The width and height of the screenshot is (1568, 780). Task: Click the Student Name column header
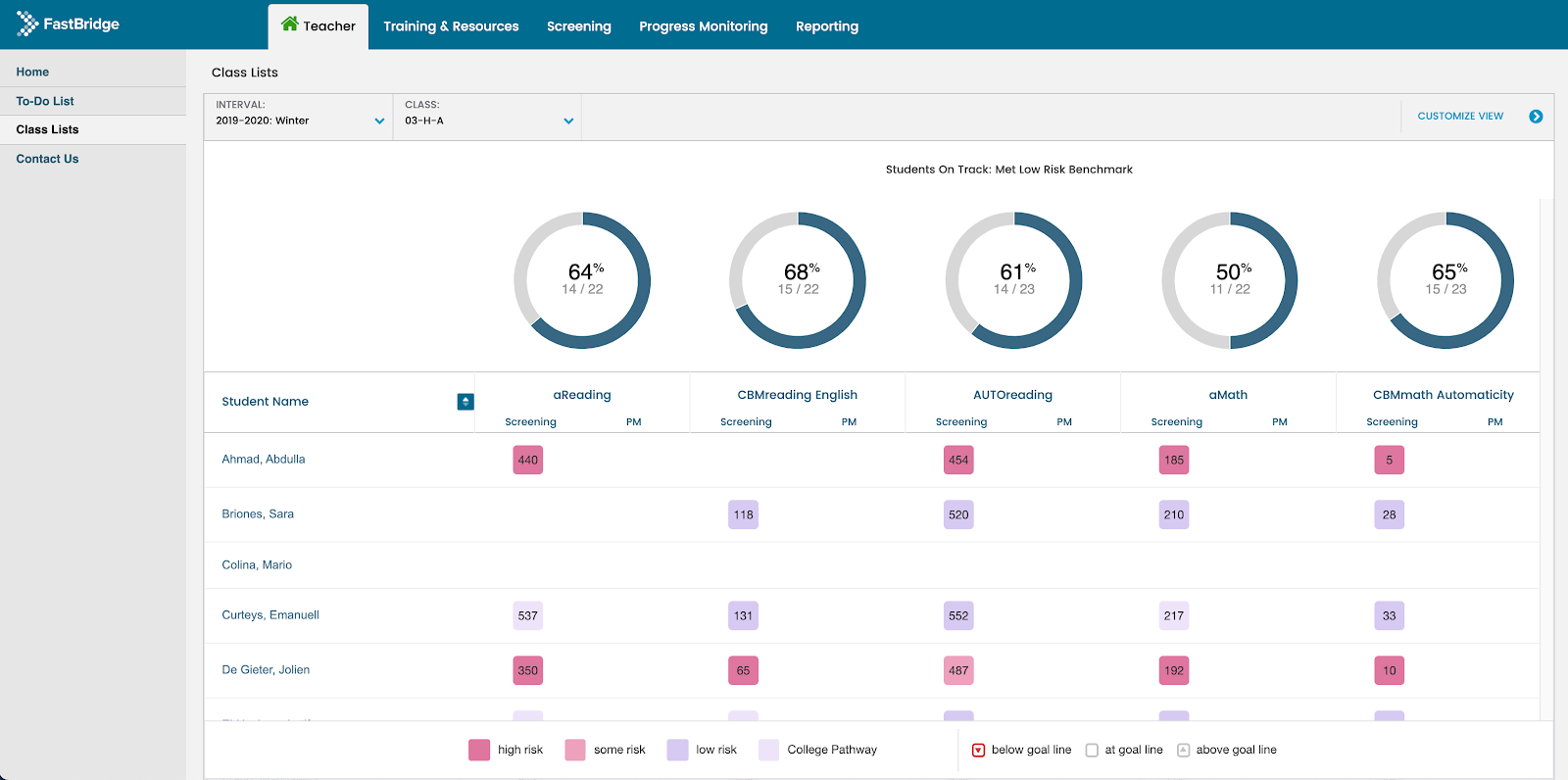(265, 402)
